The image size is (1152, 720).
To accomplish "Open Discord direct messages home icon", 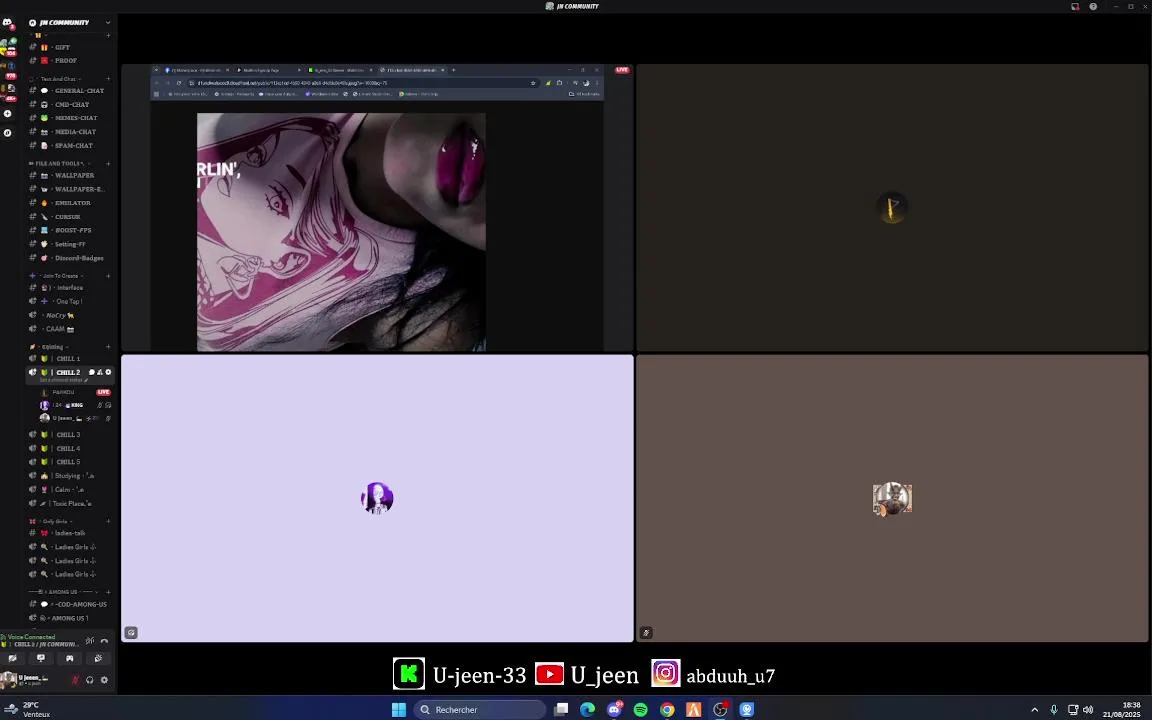I will click(7, 24).
